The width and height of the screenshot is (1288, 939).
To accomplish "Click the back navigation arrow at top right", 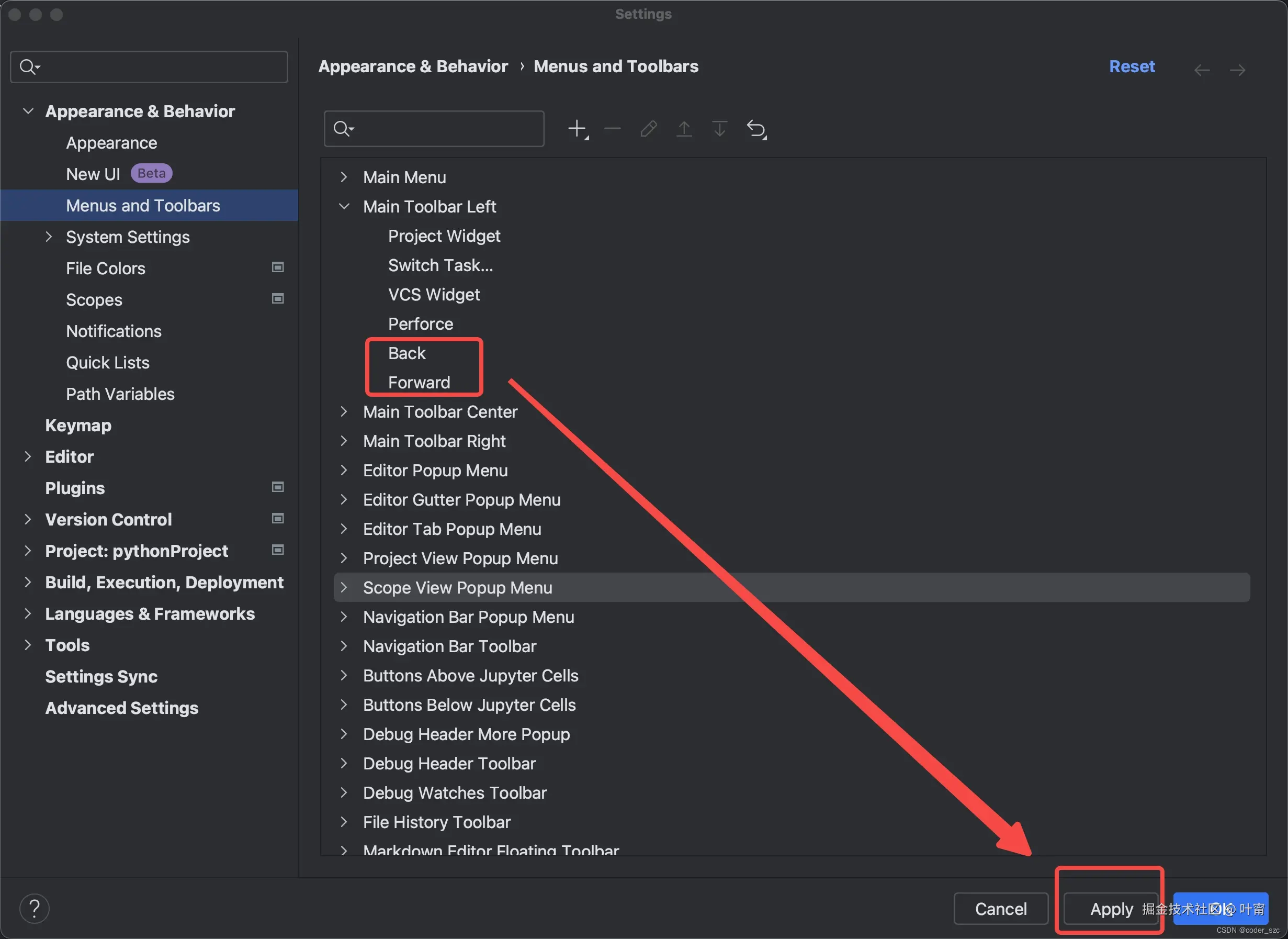I will coord(1202,70).
